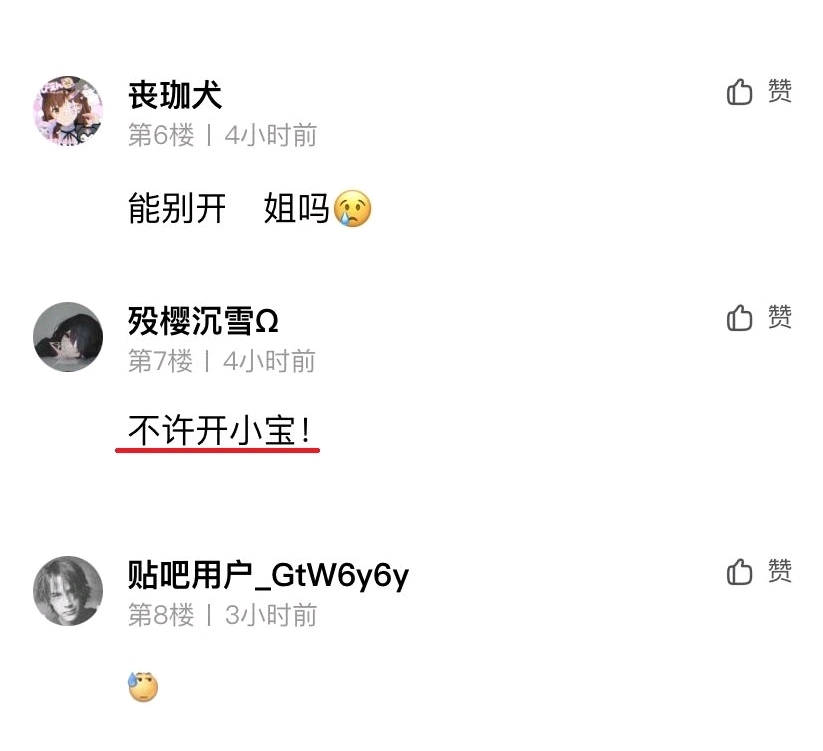823x751 pixels.
Task: Click the 赞 label on the 7th floor comment
Action: (x=780, y=316)
